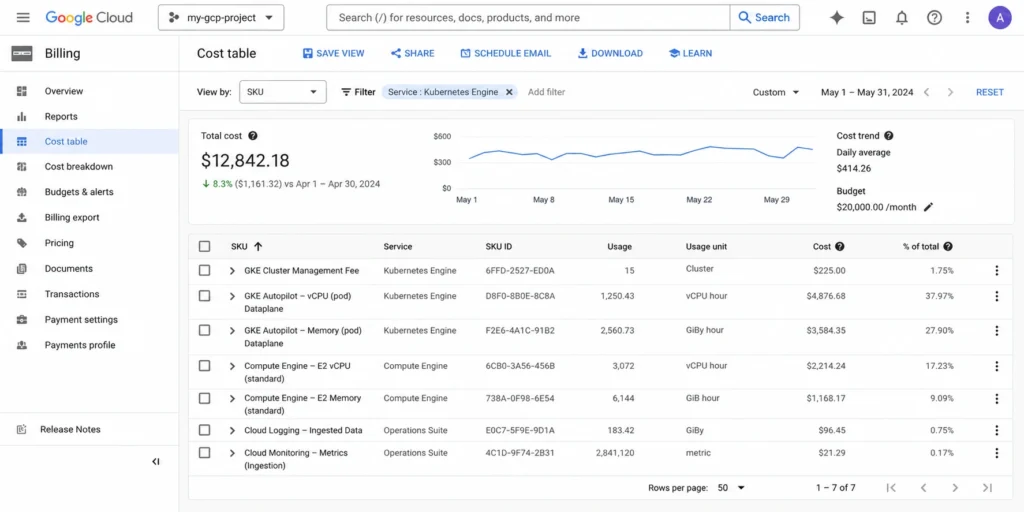
Task: Sort by the SKU column header
Action: [246, 247]
